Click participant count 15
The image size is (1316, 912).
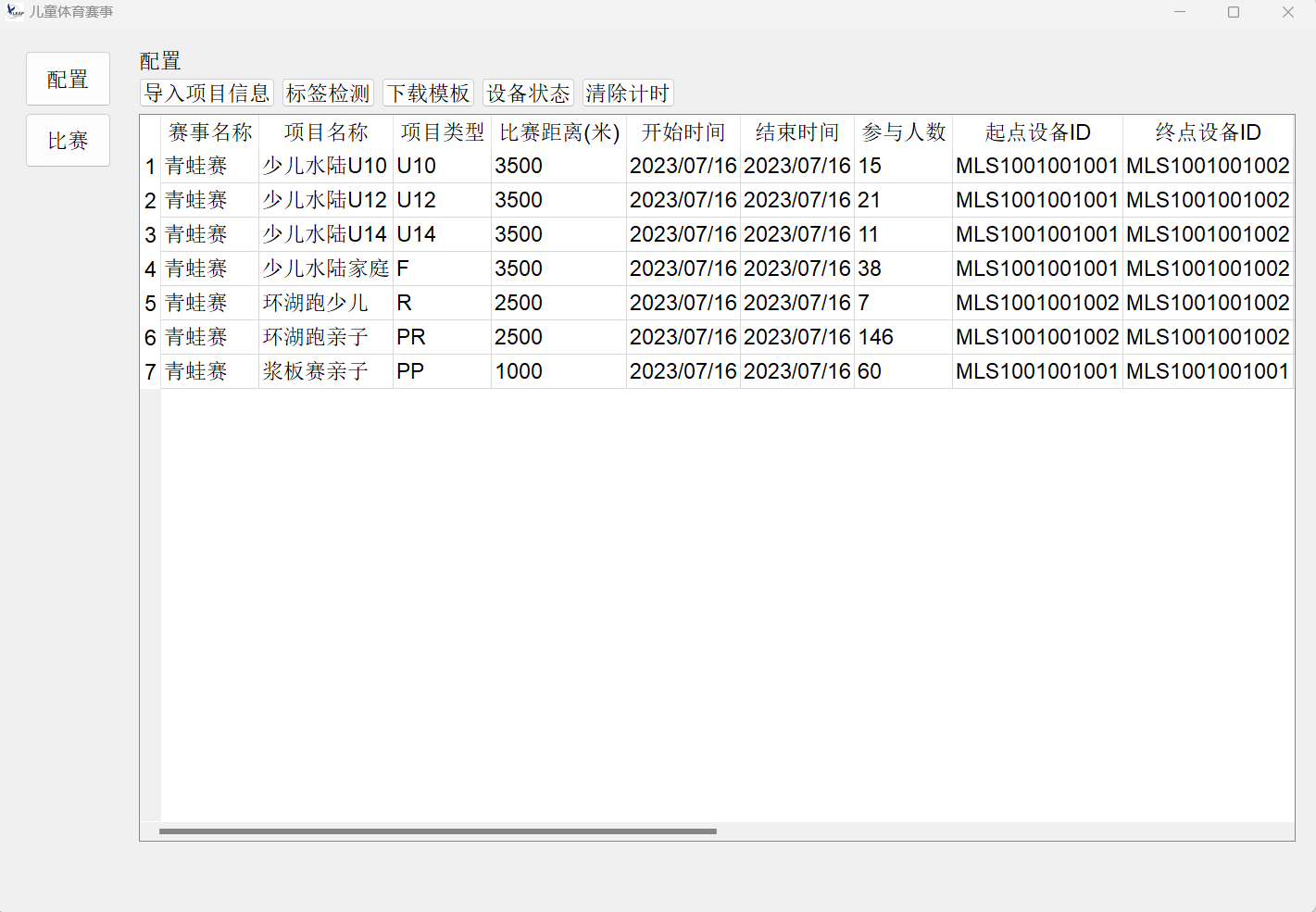(904, 166)
